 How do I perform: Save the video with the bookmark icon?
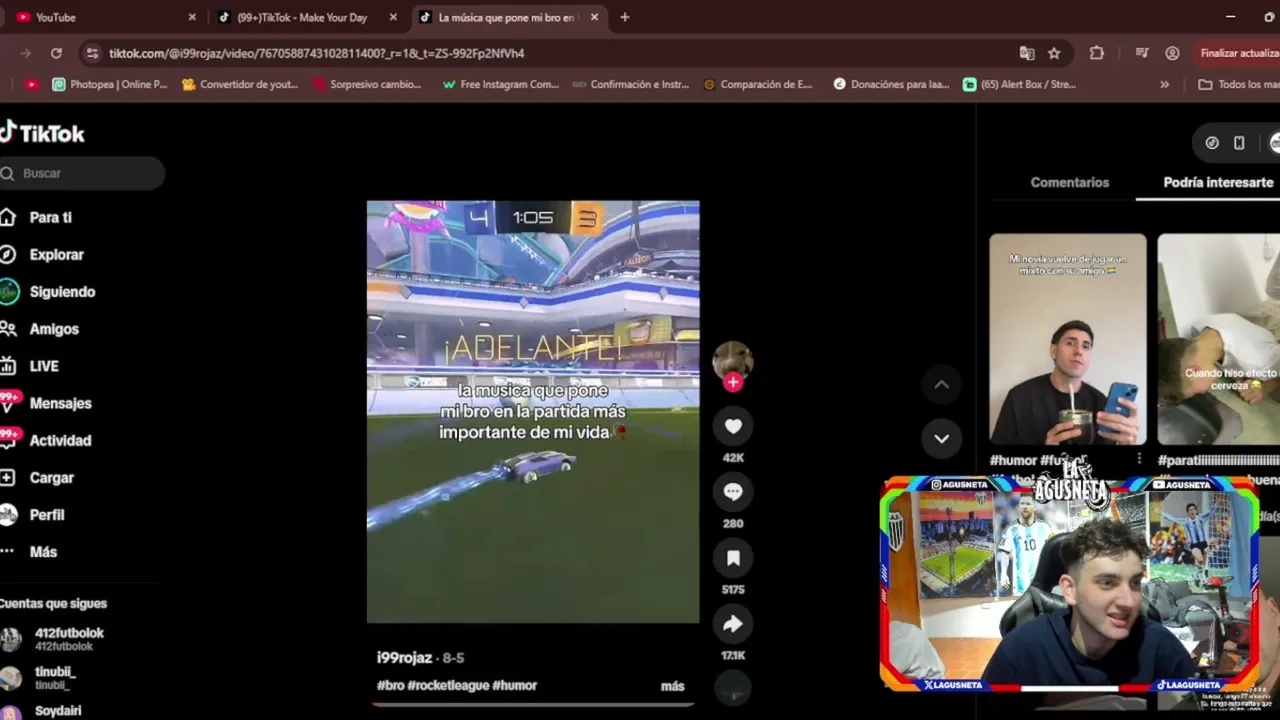(x=733, y=558)
